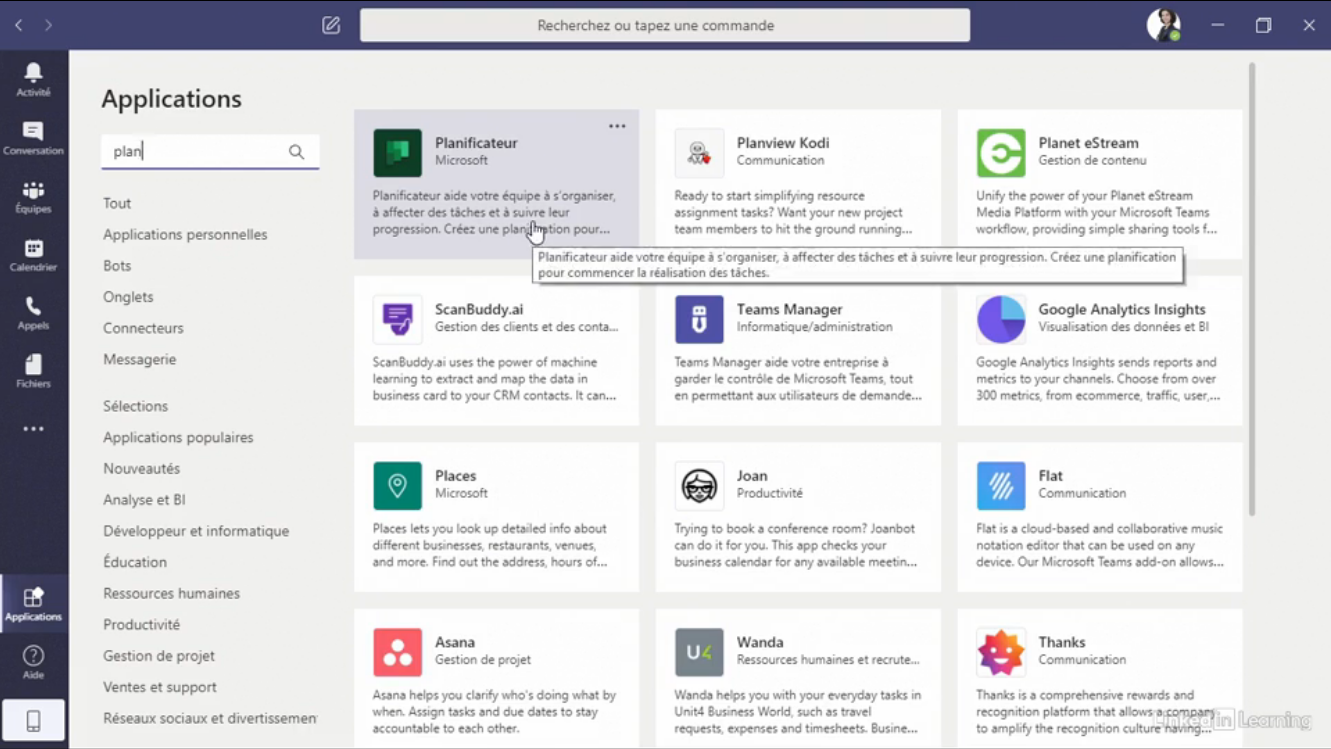Open Analyse et BI category
The width and height of the screenshot is (1331, 749).
pos(144,500)
